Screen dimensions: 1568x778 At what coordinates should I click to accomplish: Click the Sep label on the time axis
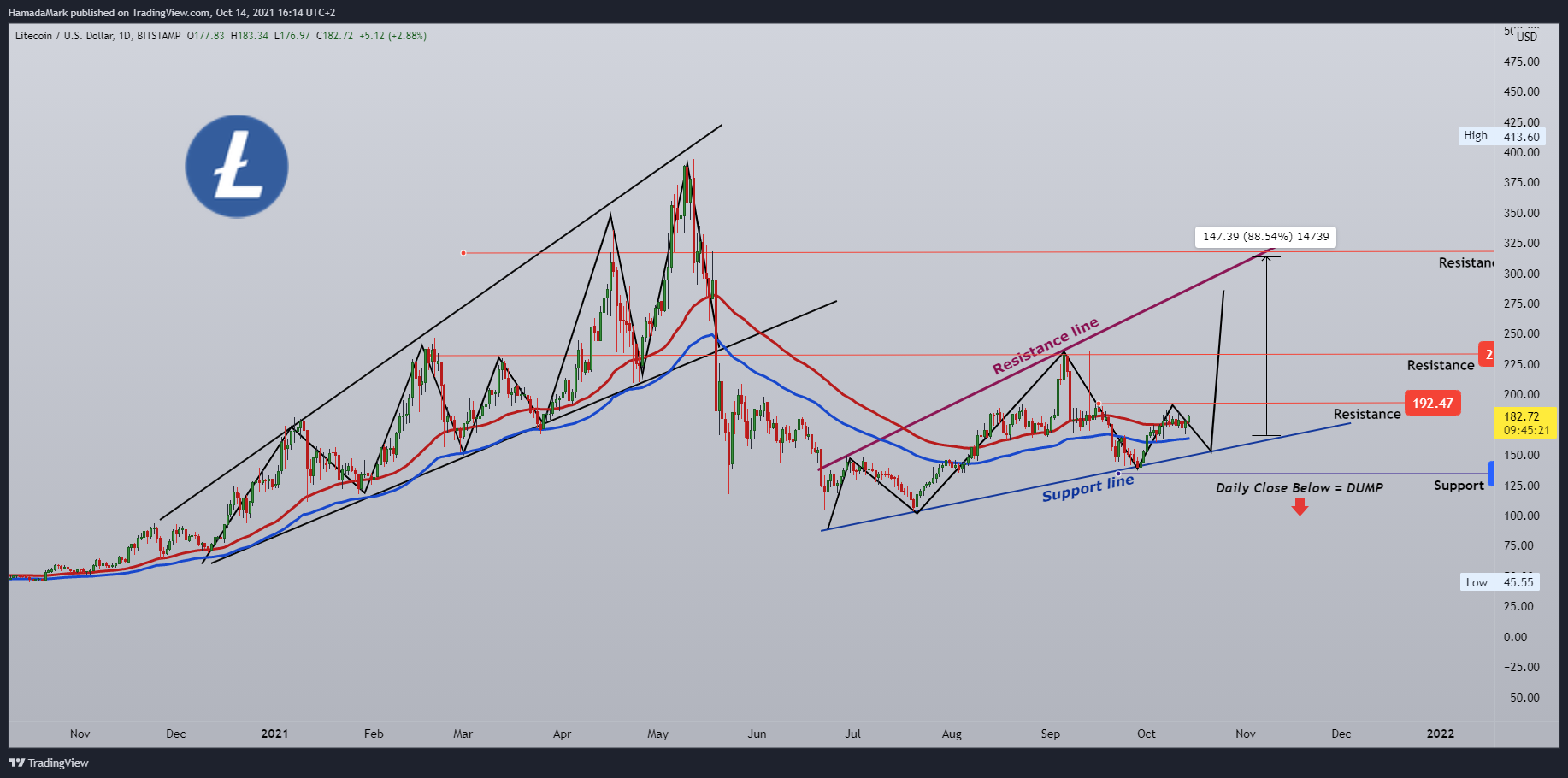pos(1051,734)
